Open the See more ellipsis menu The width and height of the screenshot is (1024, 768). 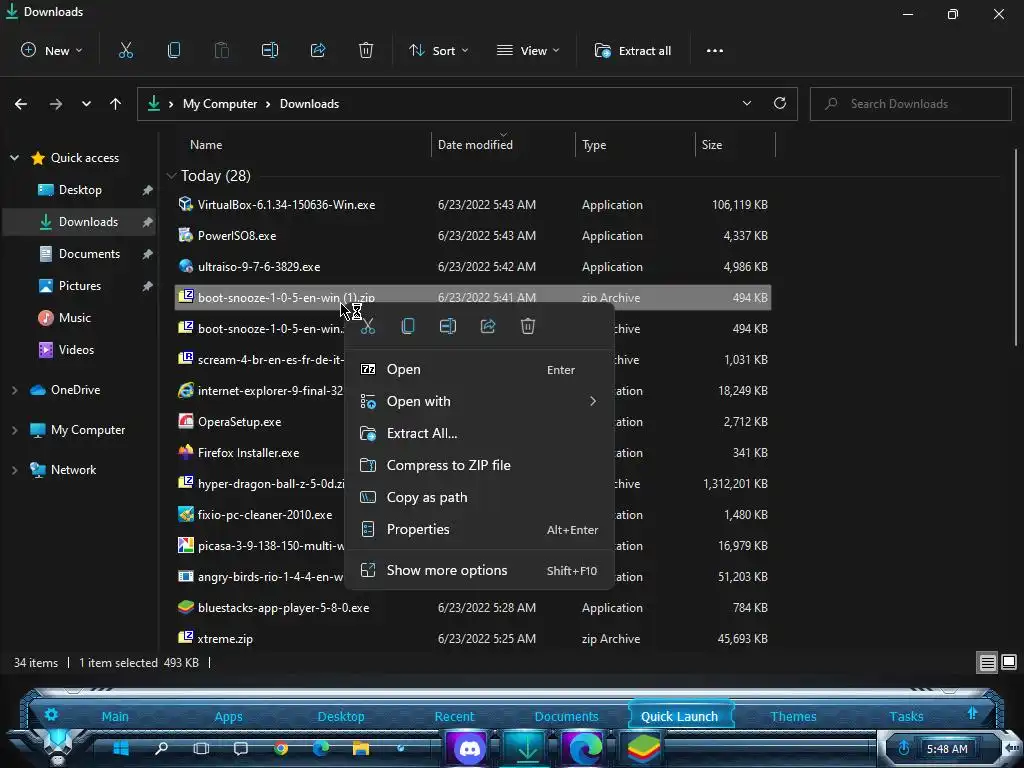(714, 50)
